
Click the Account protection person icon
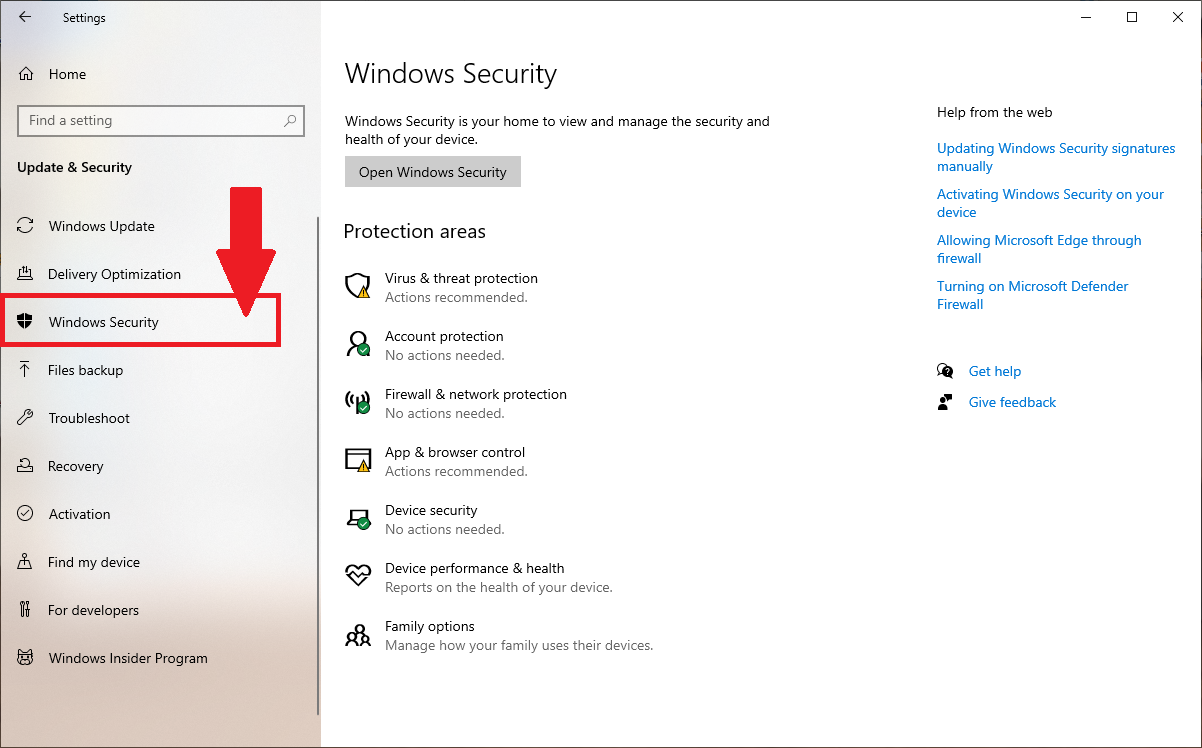pyautogui.click(x=357, y=344)
